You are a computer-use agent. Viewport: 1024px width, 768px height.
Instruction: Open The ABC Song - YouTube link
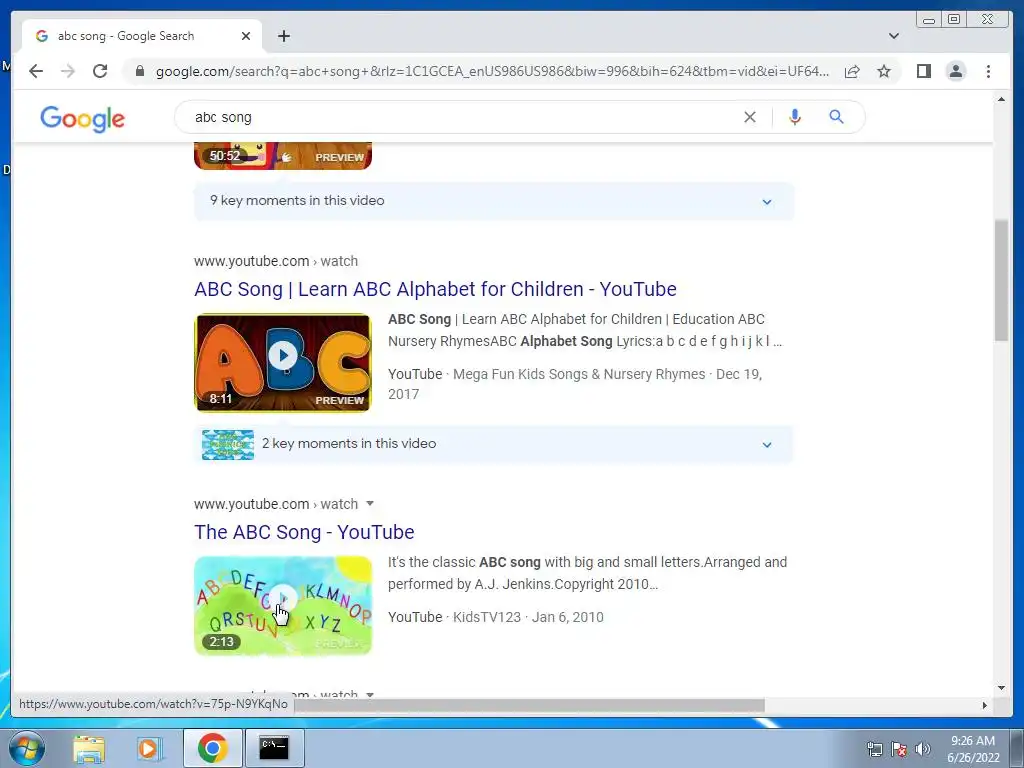(304, 532)
